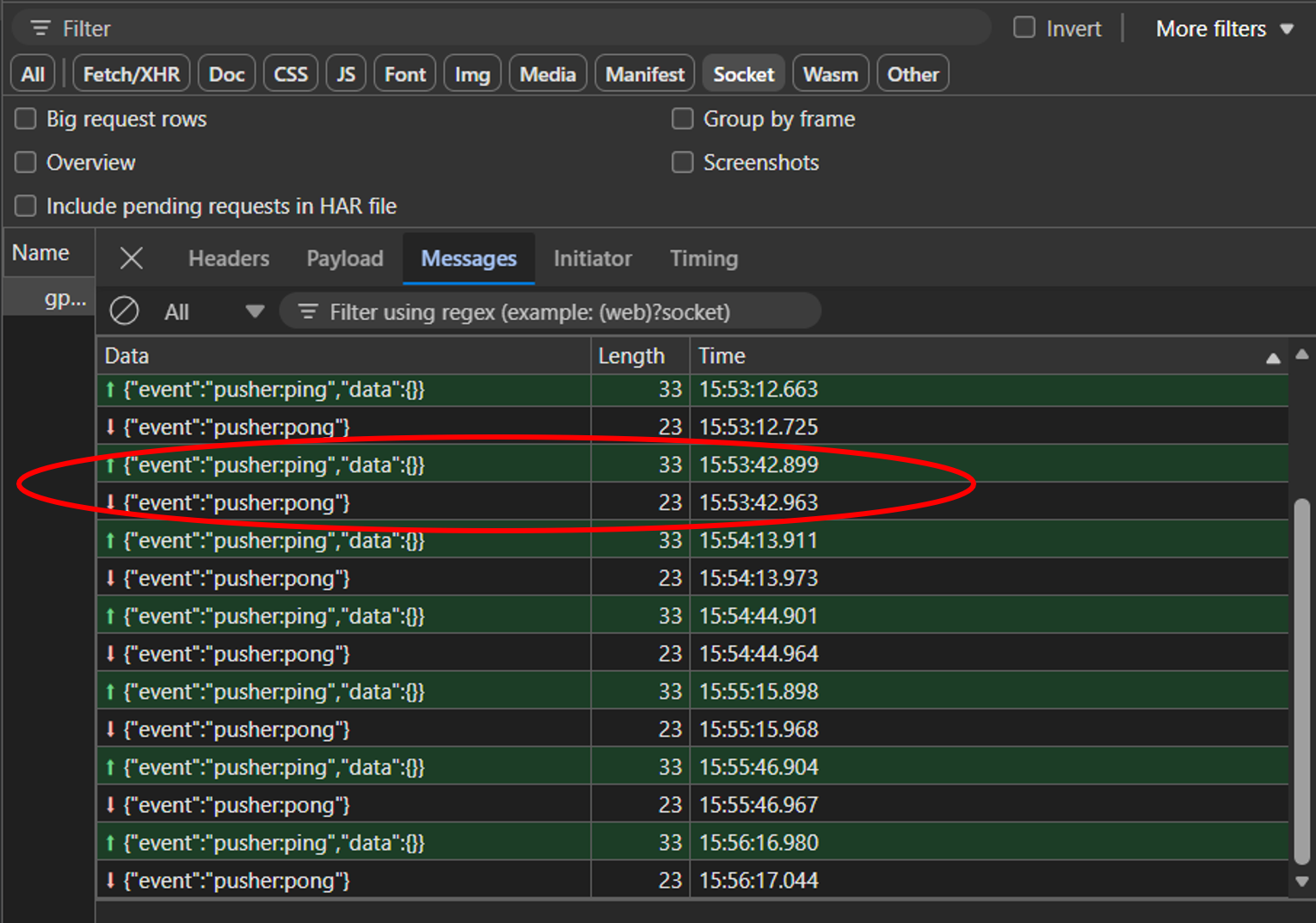
Task: Click the sort arrow in Time column
Action: tap(1272, 358)
